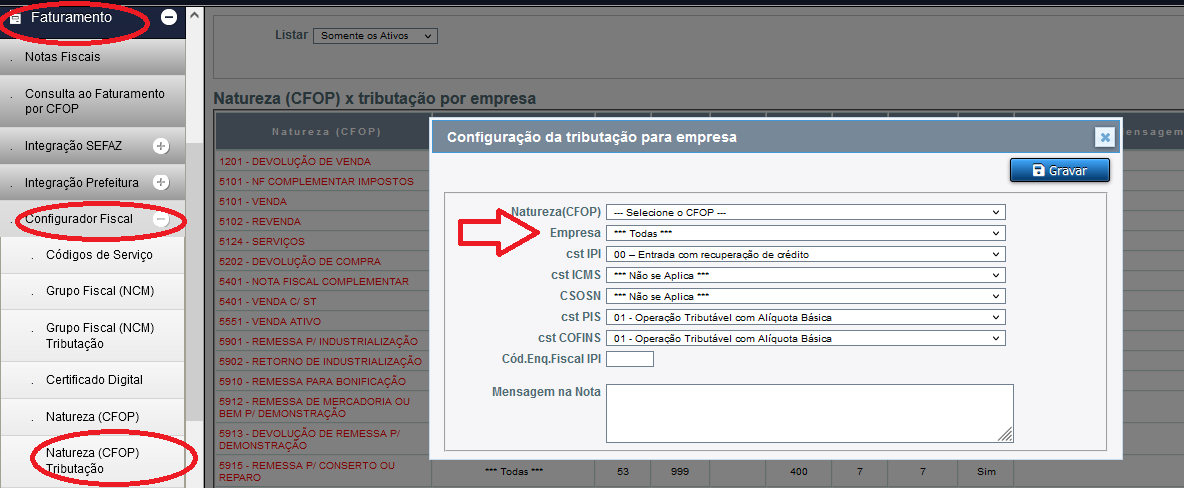Open the Empresa dropdown
This screenshot has width=1184, height=488.
coord(805,233)
